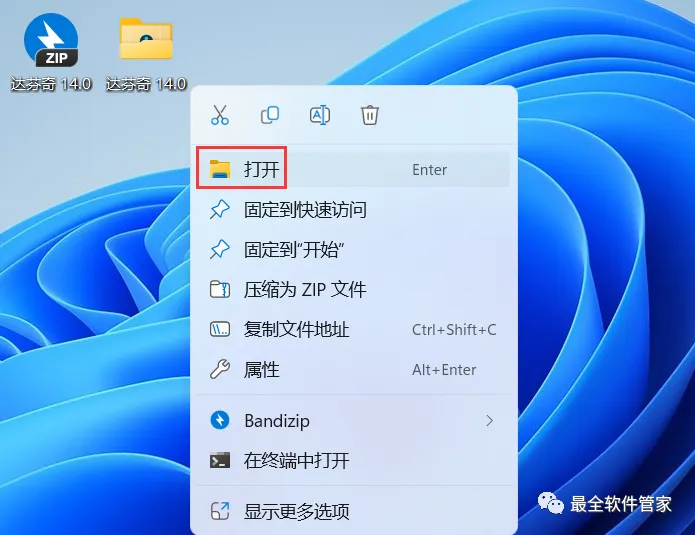The height and width of the screenshot is (535, 695).
Task: Click the pin icon beside 固定到"开始"
Action: 220,250
